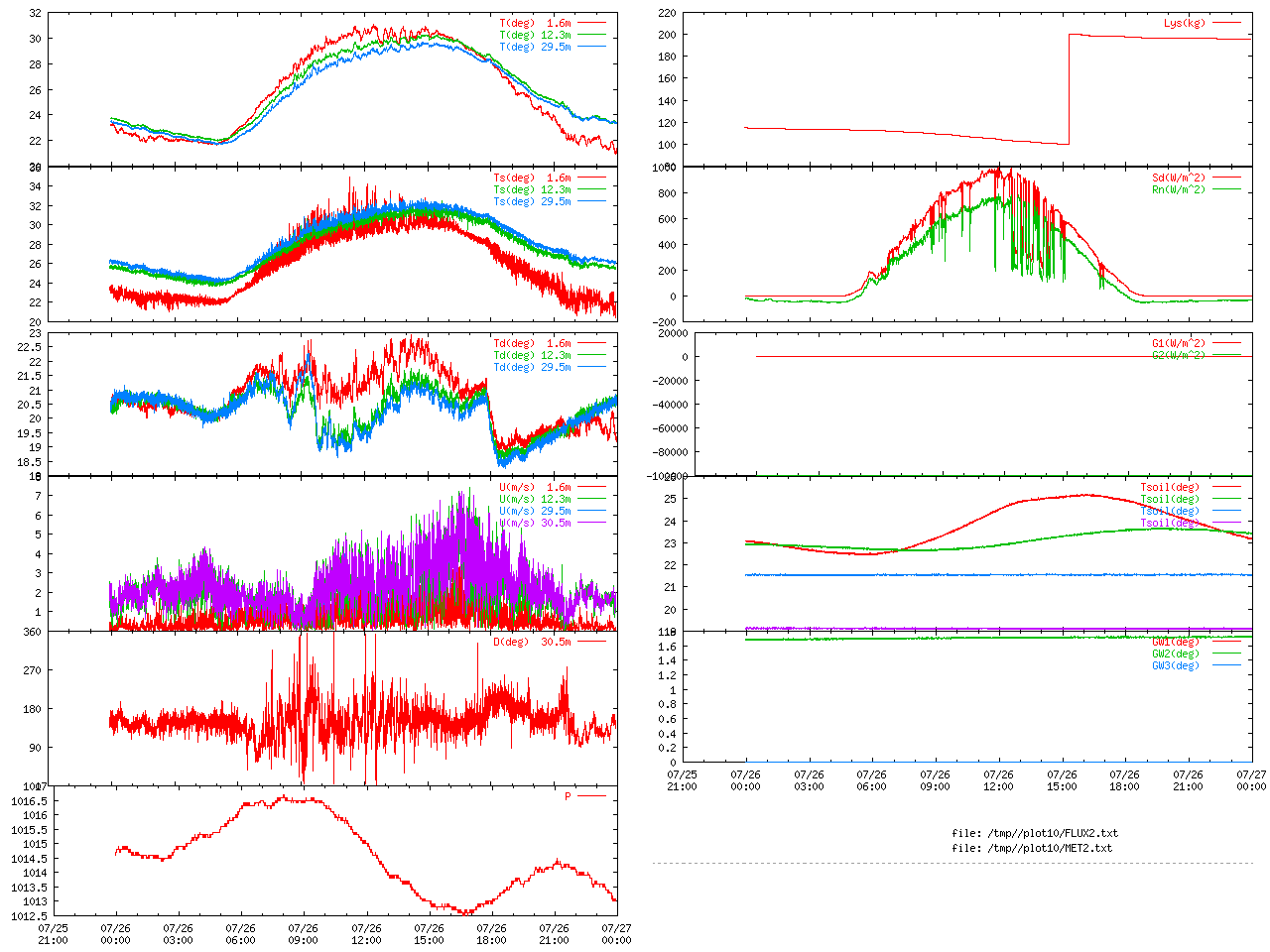Click the Td(deg) 1.6m legend entry

point(533,344)
